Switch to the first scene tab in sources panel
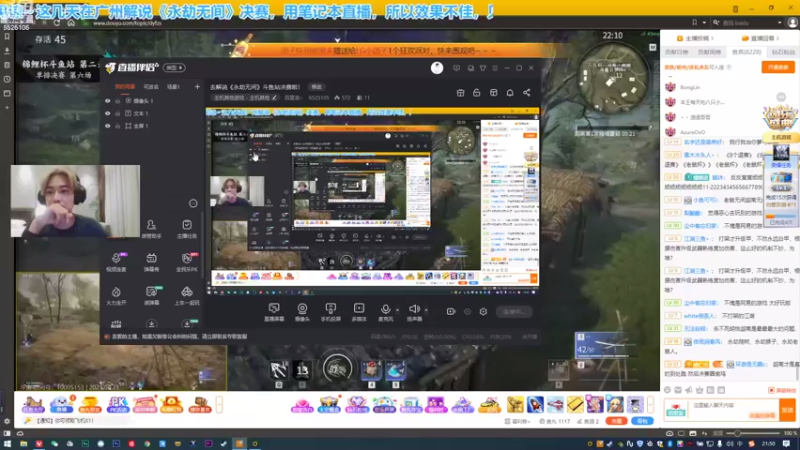Screen dimensions: 800x450 pyautogui.click(x=125, y=87)
